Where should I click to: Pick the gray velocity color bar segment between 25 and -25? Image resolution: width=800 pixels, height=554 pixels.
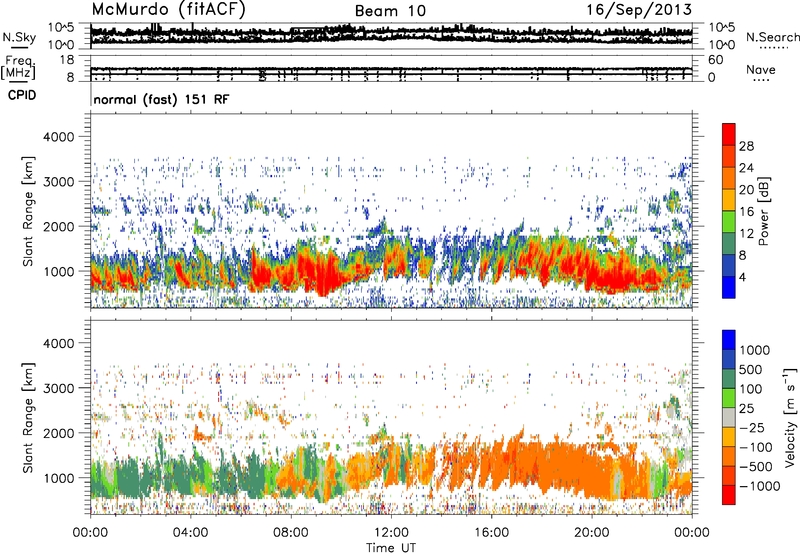(x=729, y=417)
